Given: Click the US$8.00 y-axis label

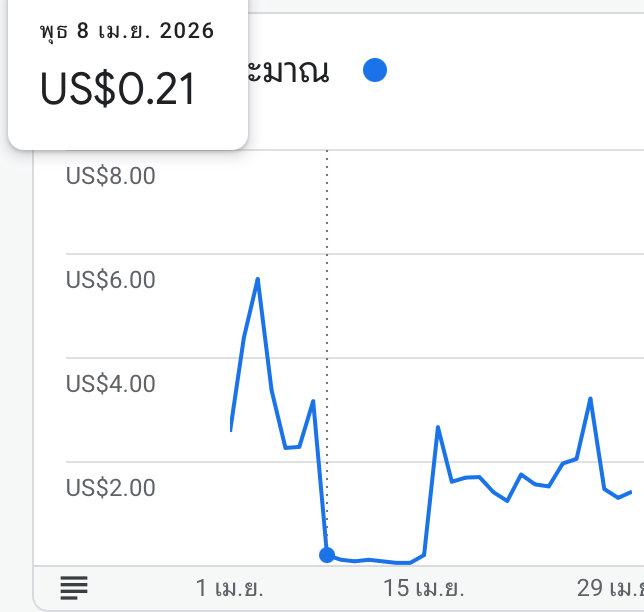Looking at the screenshot, I should point(110,176).
